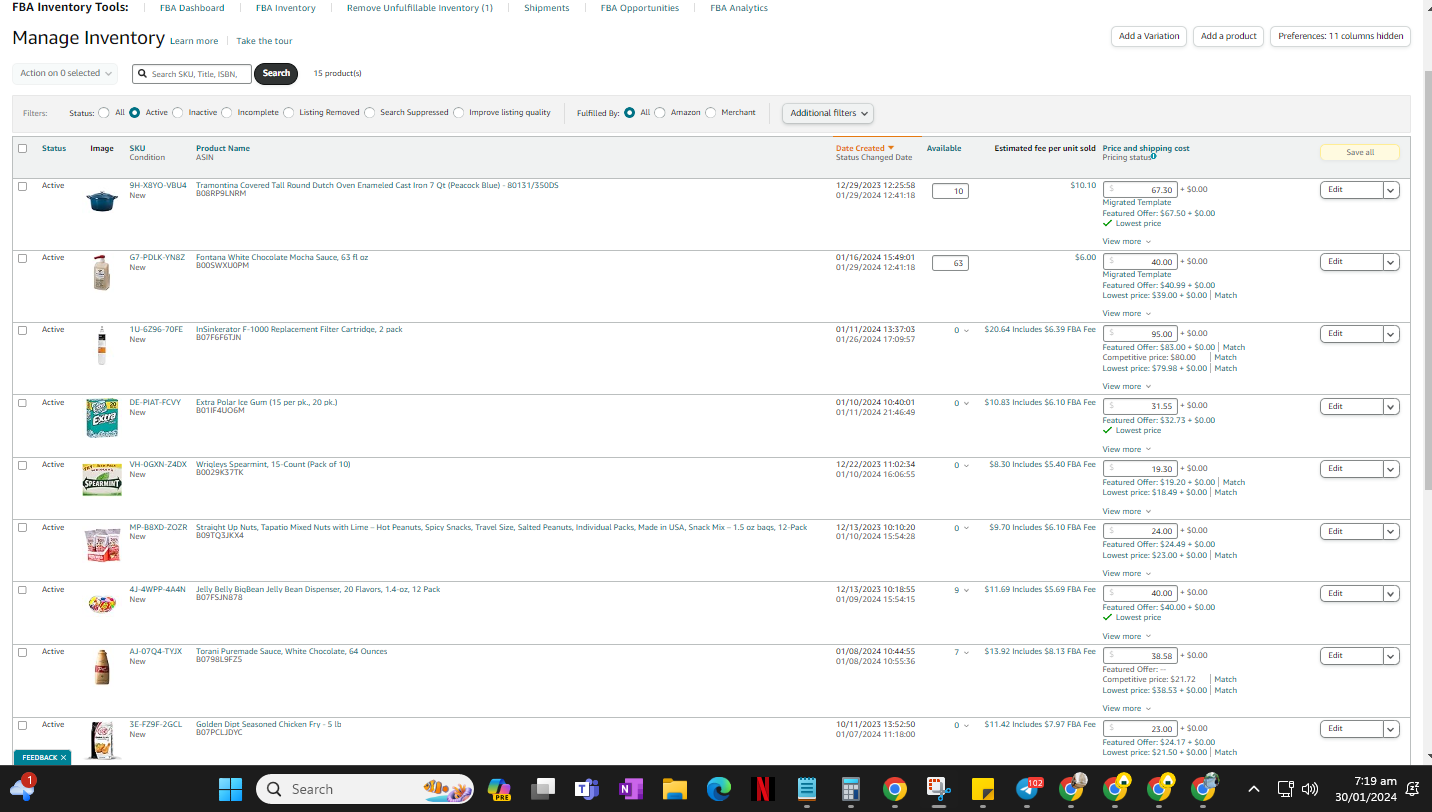Open File Explorer from the taskbar

click(674, 789)
